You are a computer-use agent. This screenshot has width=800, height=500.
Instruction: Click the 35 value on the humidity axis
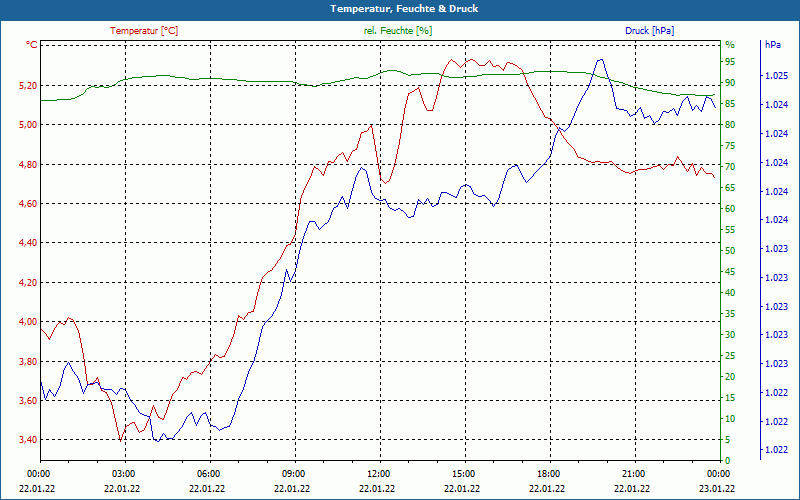click(730, 314)
